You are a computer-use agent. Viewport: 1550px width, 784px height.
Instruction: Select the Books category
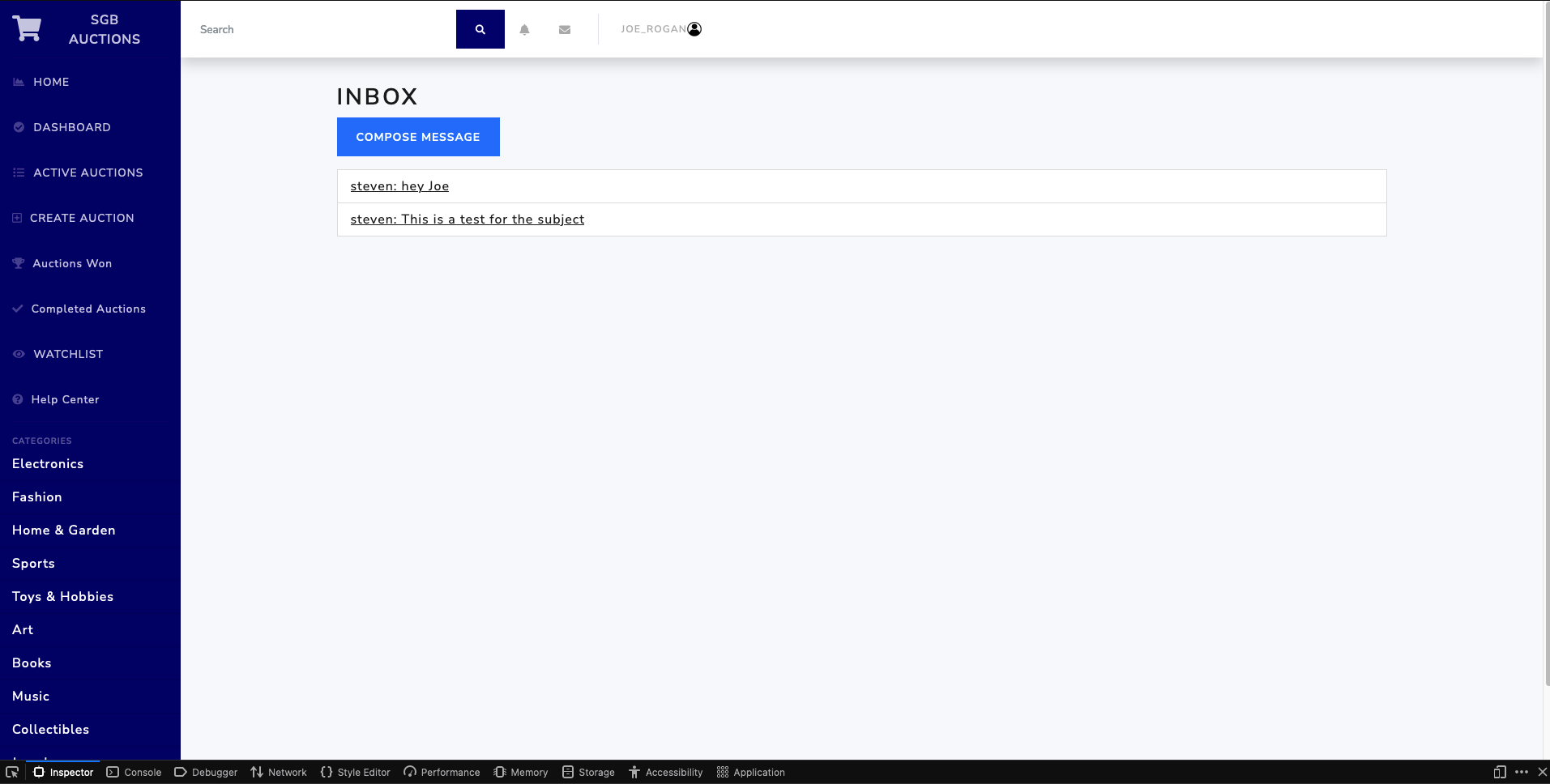pos(32,663)
